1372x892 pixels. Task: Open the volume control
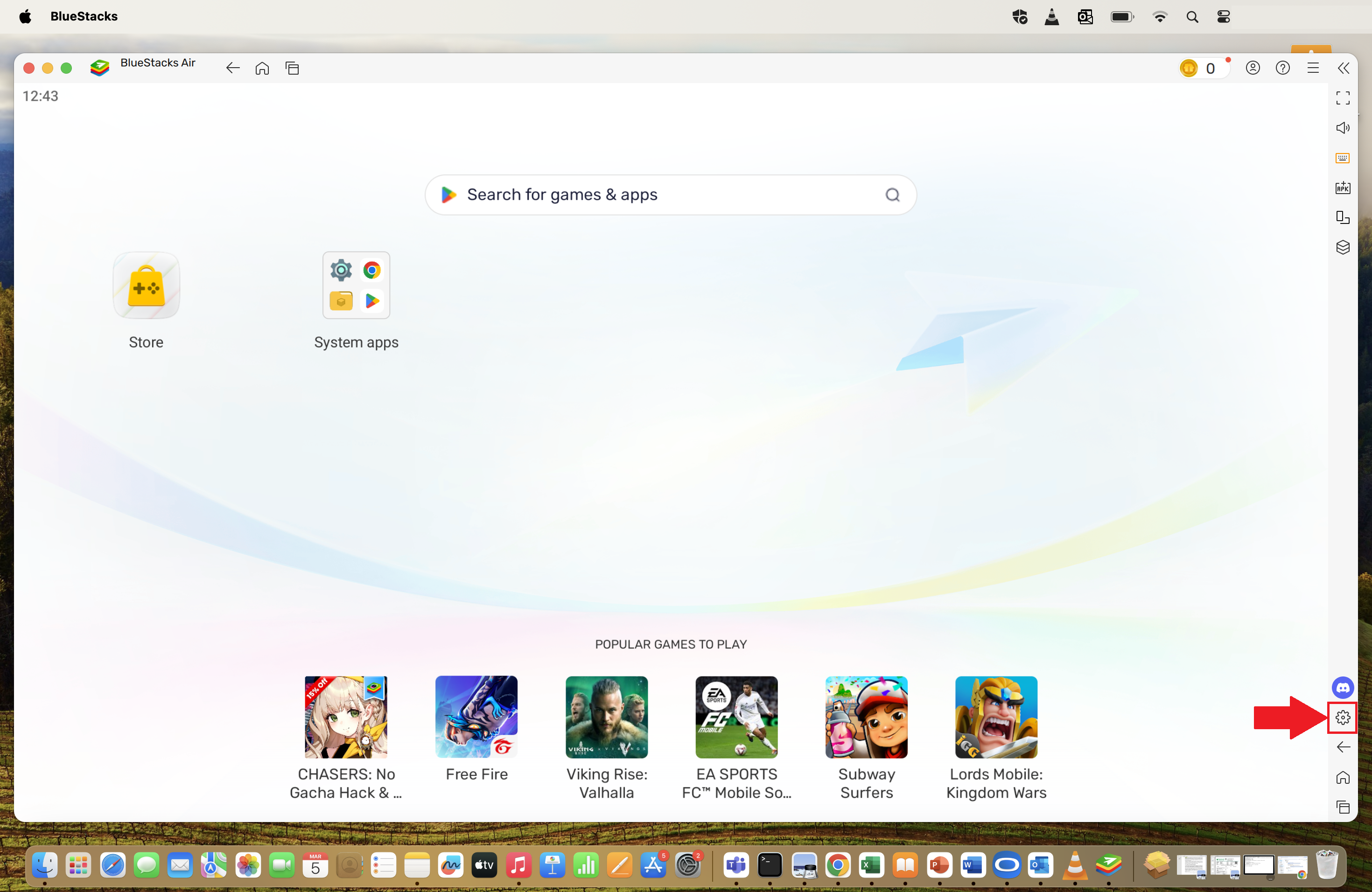pyautogui.click(x=1343, y=128)
